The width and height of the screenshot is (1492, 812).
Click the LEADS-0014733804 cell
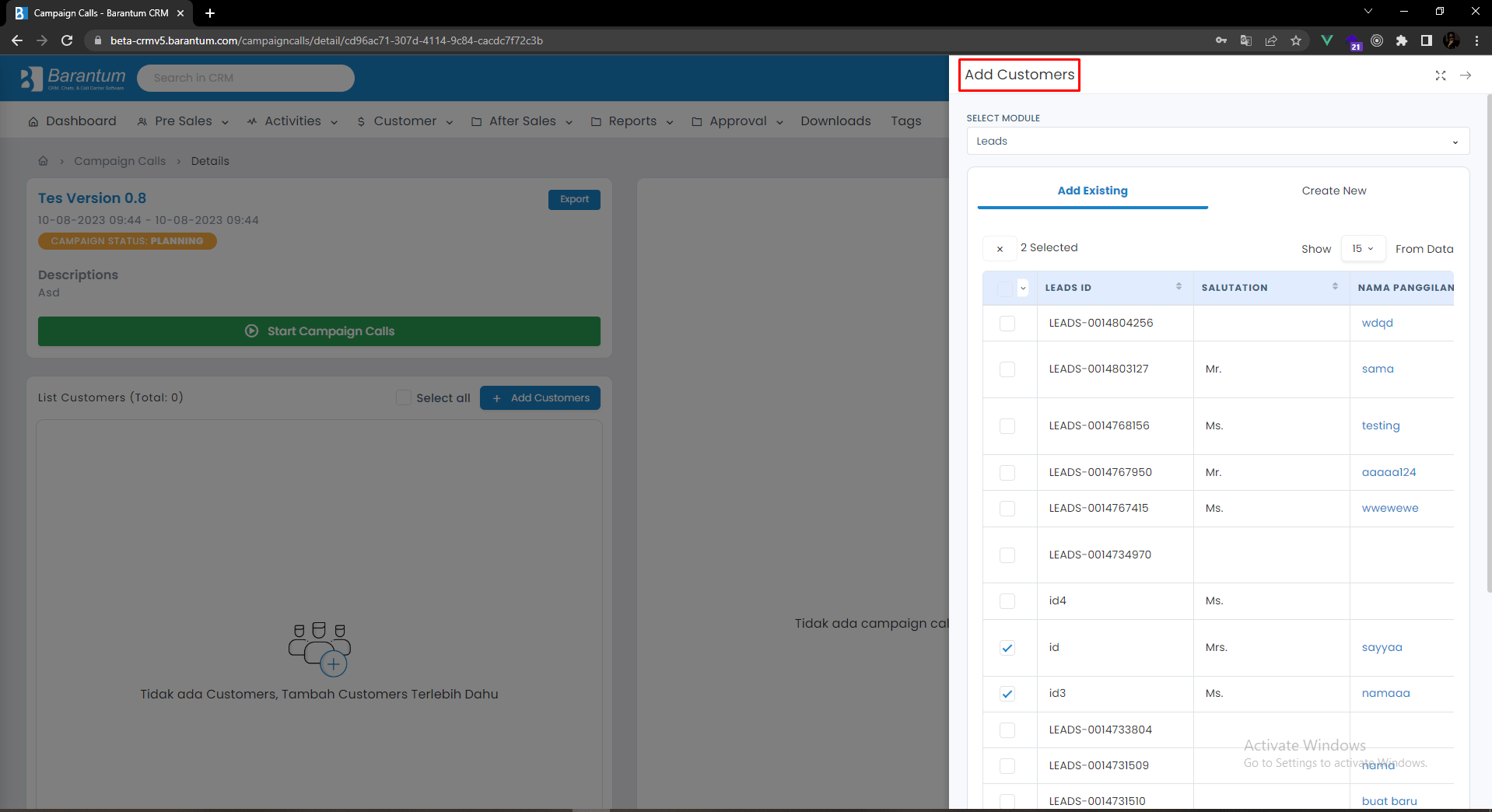pyautogui.click(x=1115, y=730)
